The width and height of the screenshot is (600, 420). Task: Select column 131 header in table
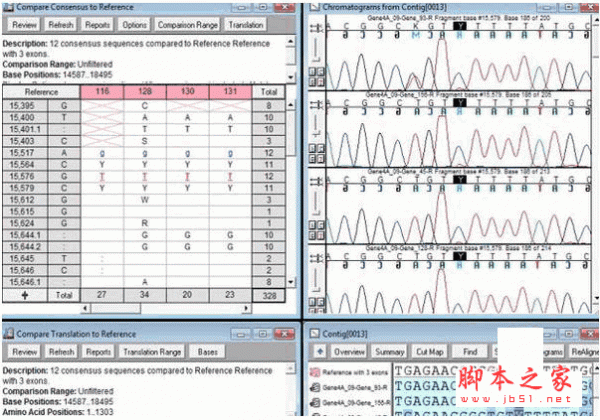tap(230, 91)
